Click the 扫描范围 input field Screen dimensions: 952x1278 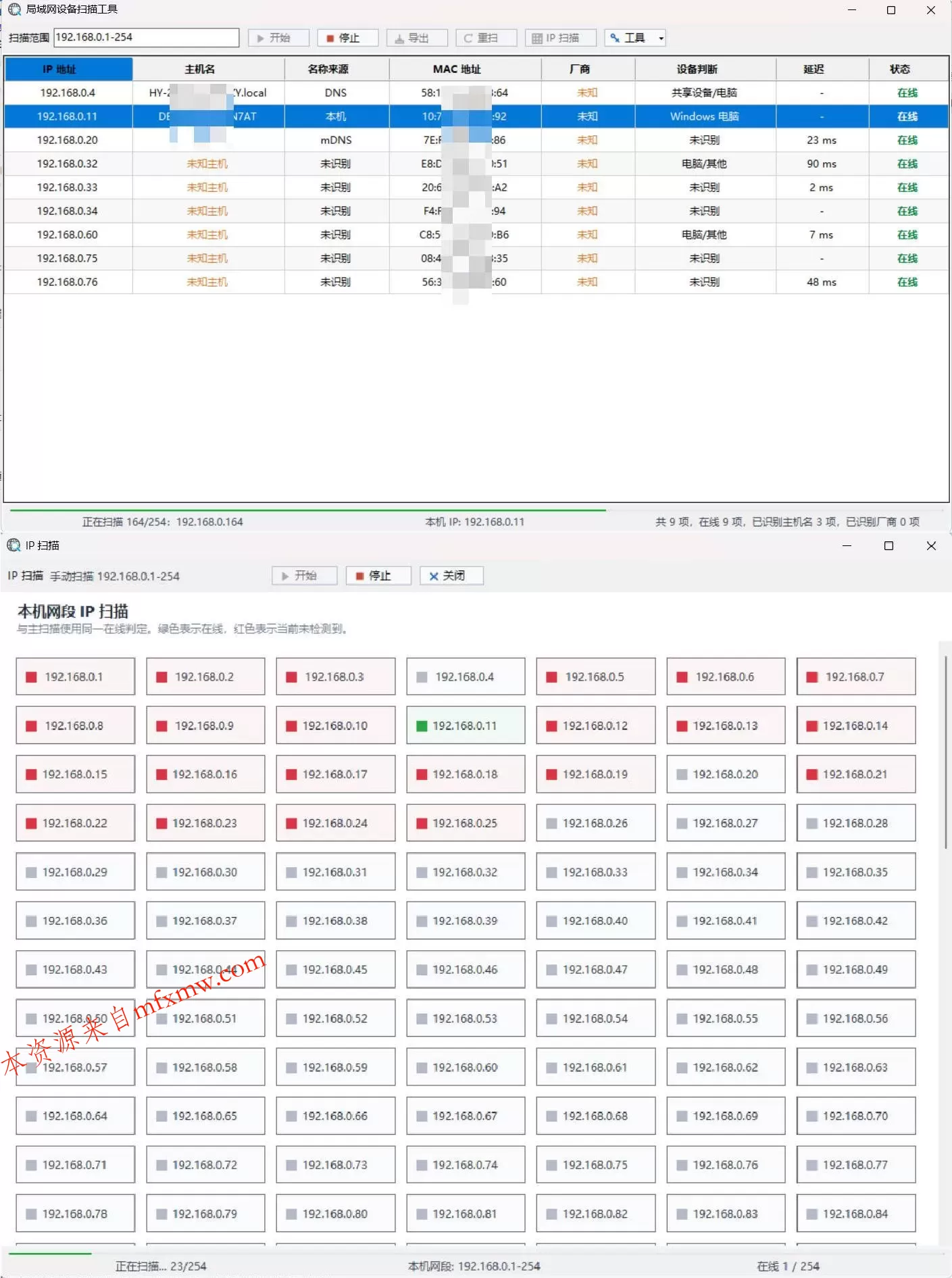click(147, 37)
